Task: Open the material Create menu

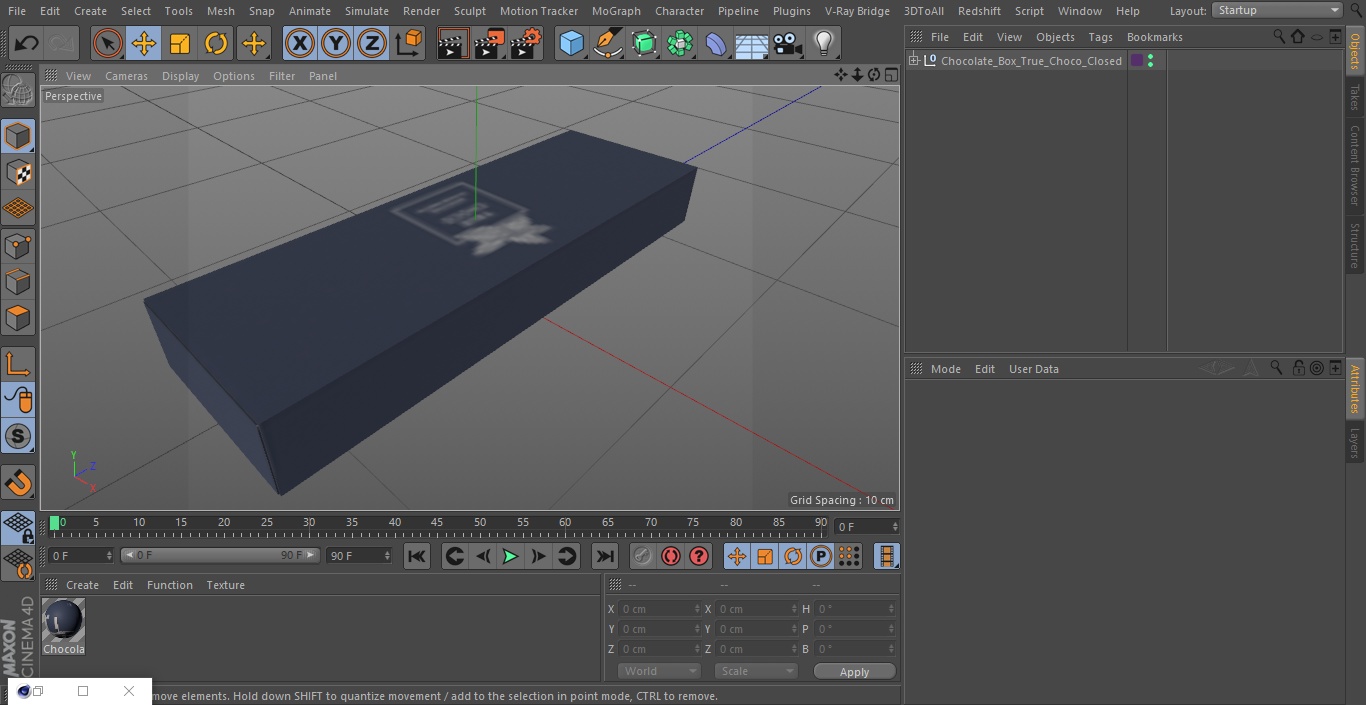Action: click(82, 585)
